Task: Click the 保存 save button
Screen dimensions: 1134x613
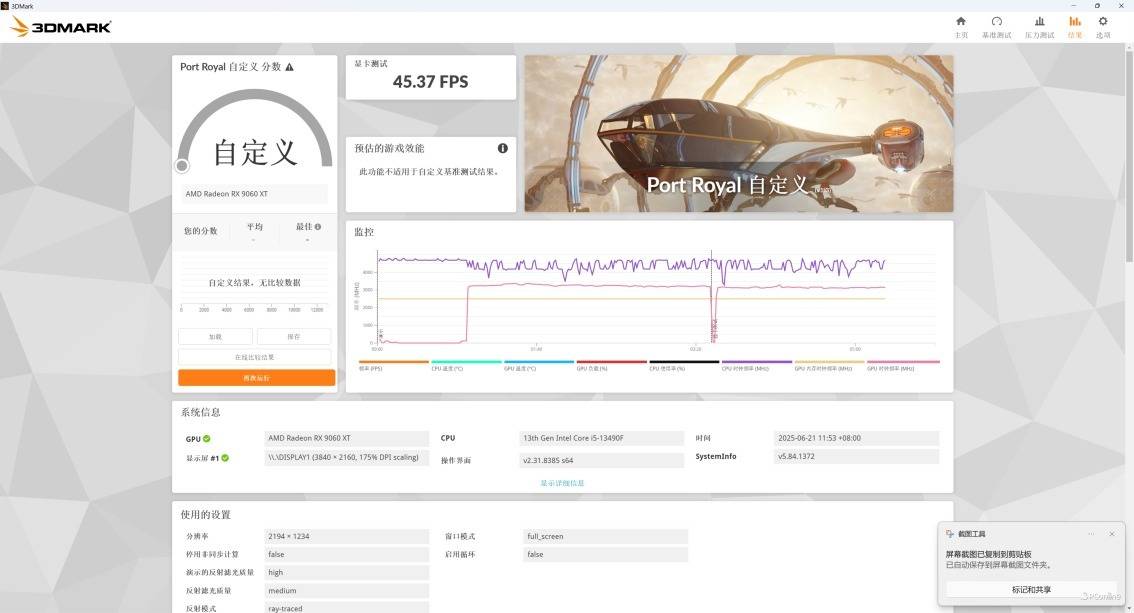Action: (x=293, y=337)
